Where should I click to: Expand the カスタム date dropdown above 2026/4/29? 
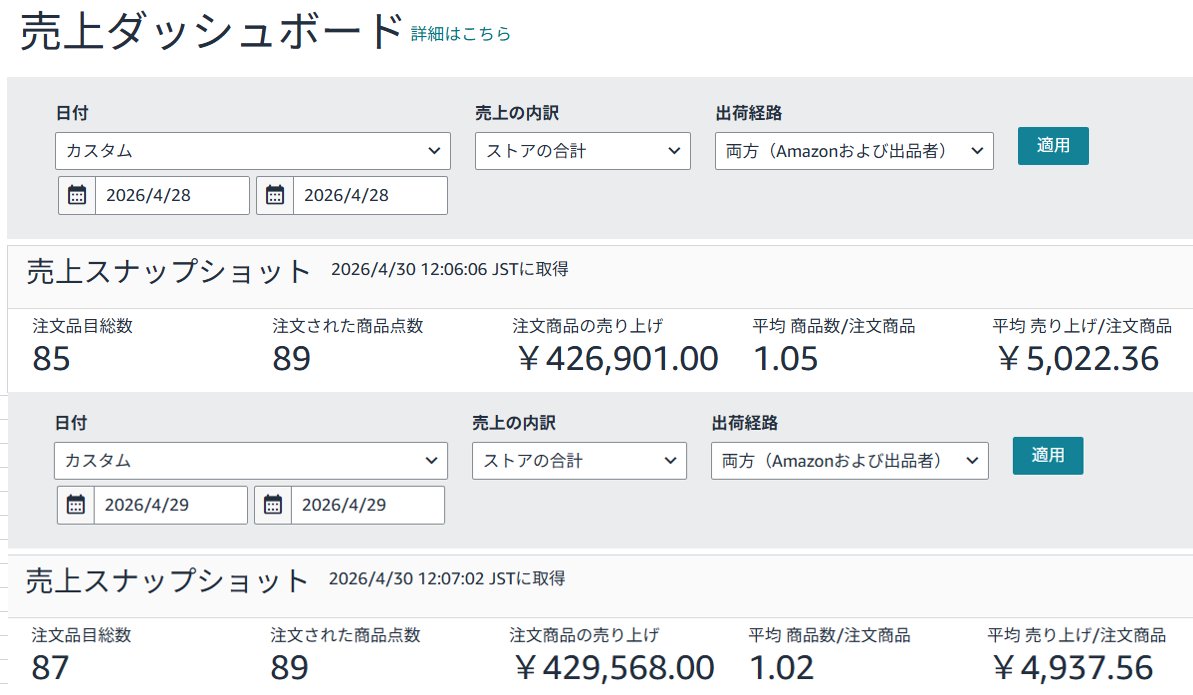(x=250, y=461)
